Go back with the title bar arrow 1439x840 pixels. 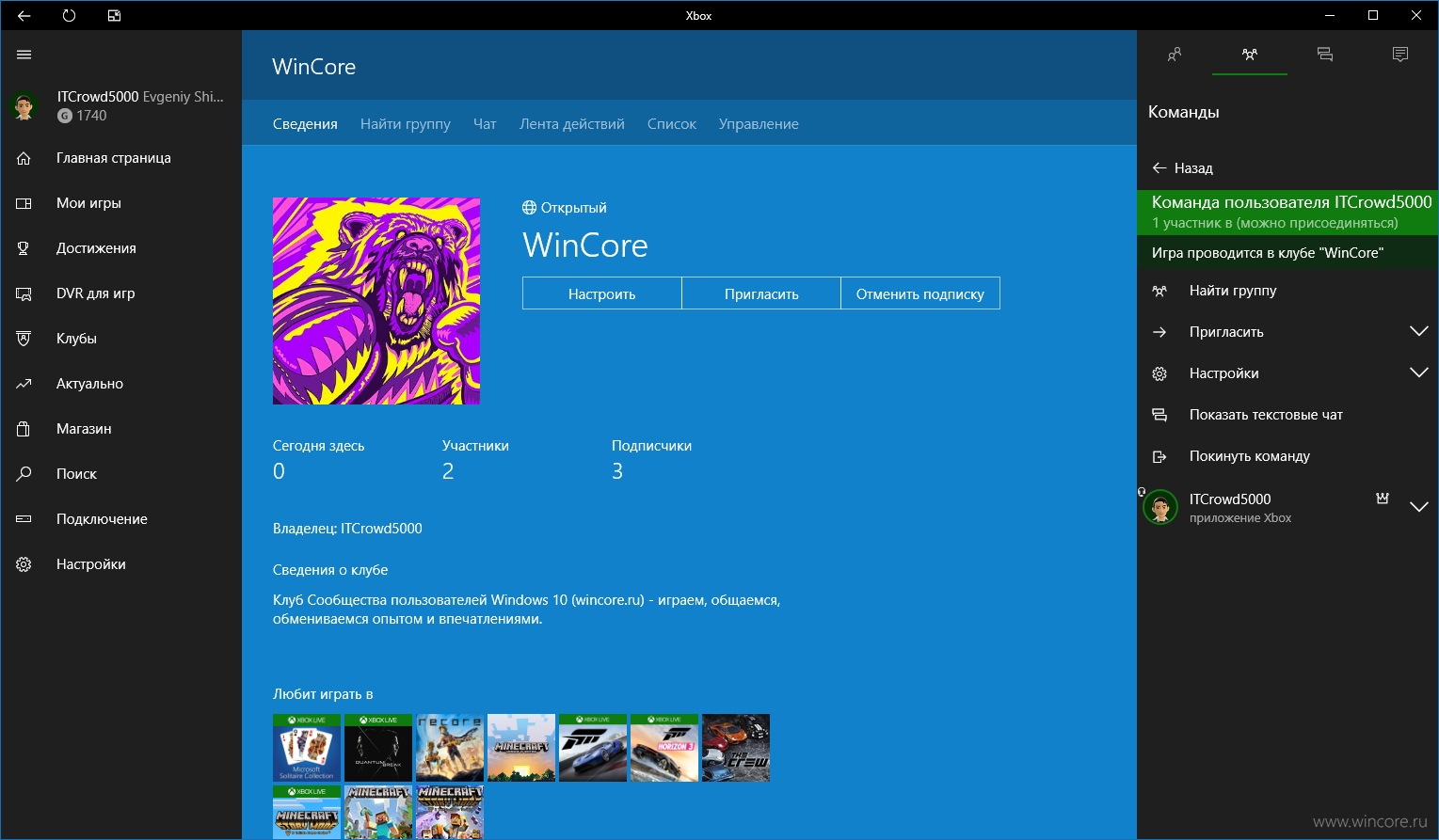[x=24, y=15]
